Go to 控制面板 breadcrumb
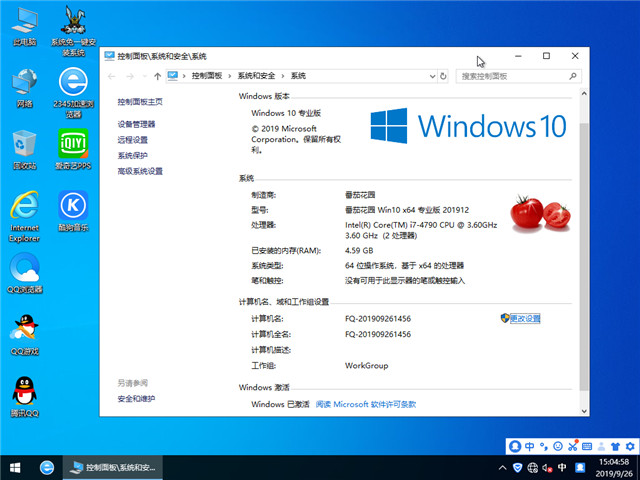 click(x=207, y=76)
